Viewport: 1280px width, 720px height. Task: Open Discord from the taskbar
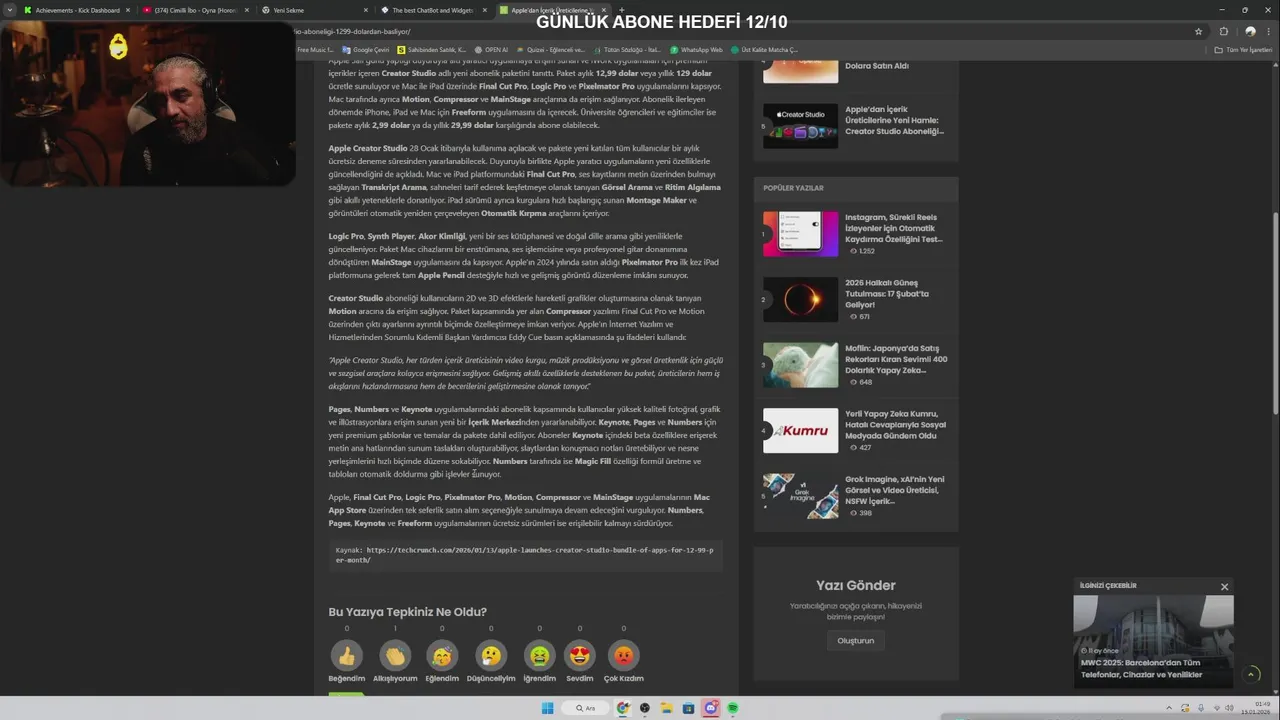[x=710, y=708]
